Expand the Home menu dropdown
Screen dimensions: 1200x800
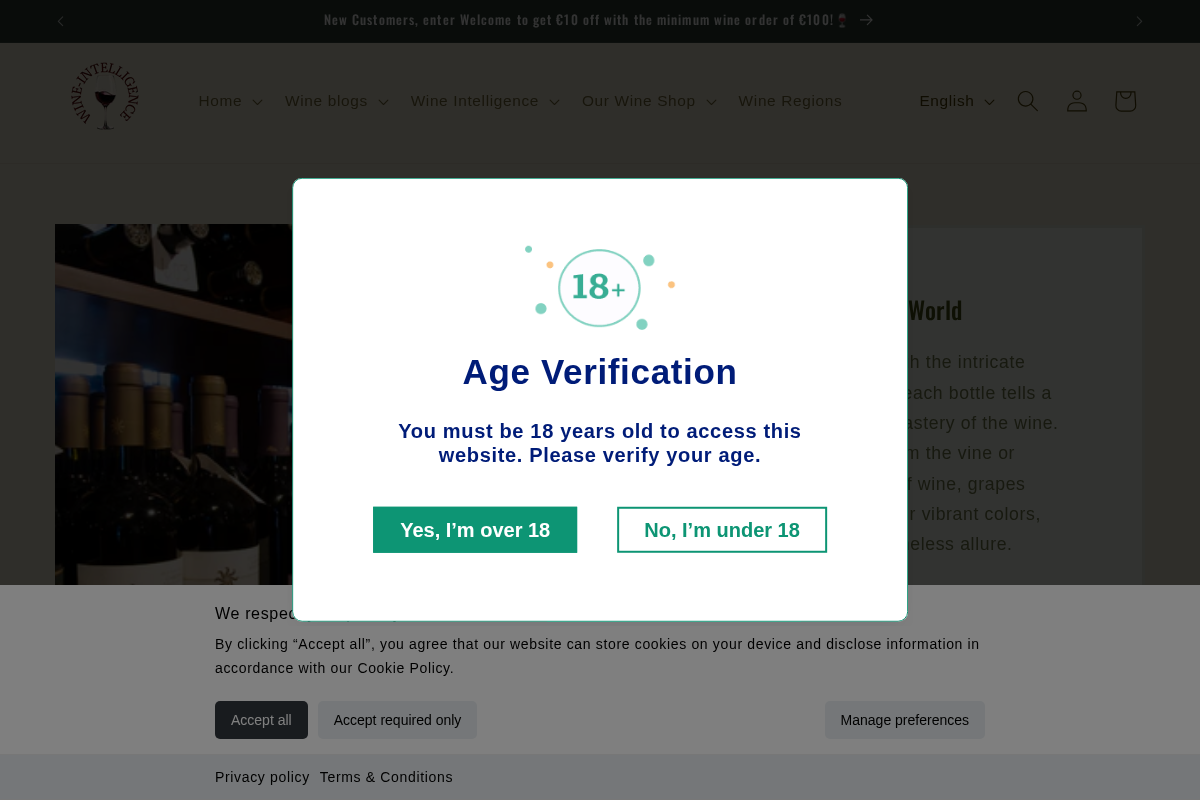(x=230, y=101)
